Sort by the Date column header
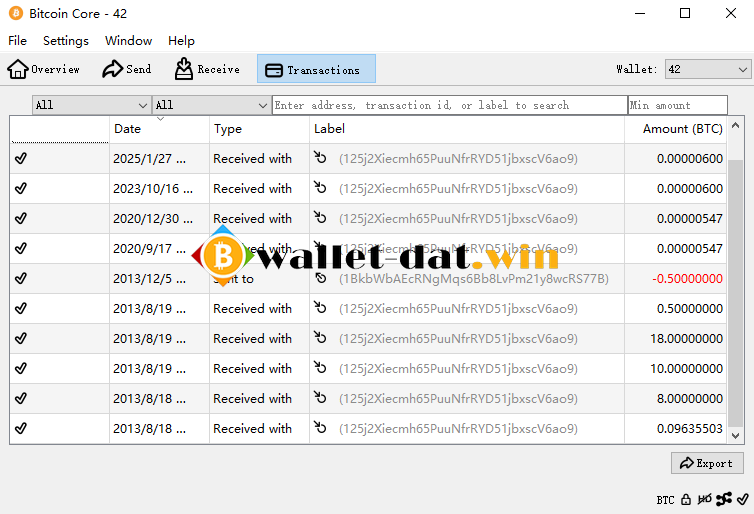 coord(159,129)
